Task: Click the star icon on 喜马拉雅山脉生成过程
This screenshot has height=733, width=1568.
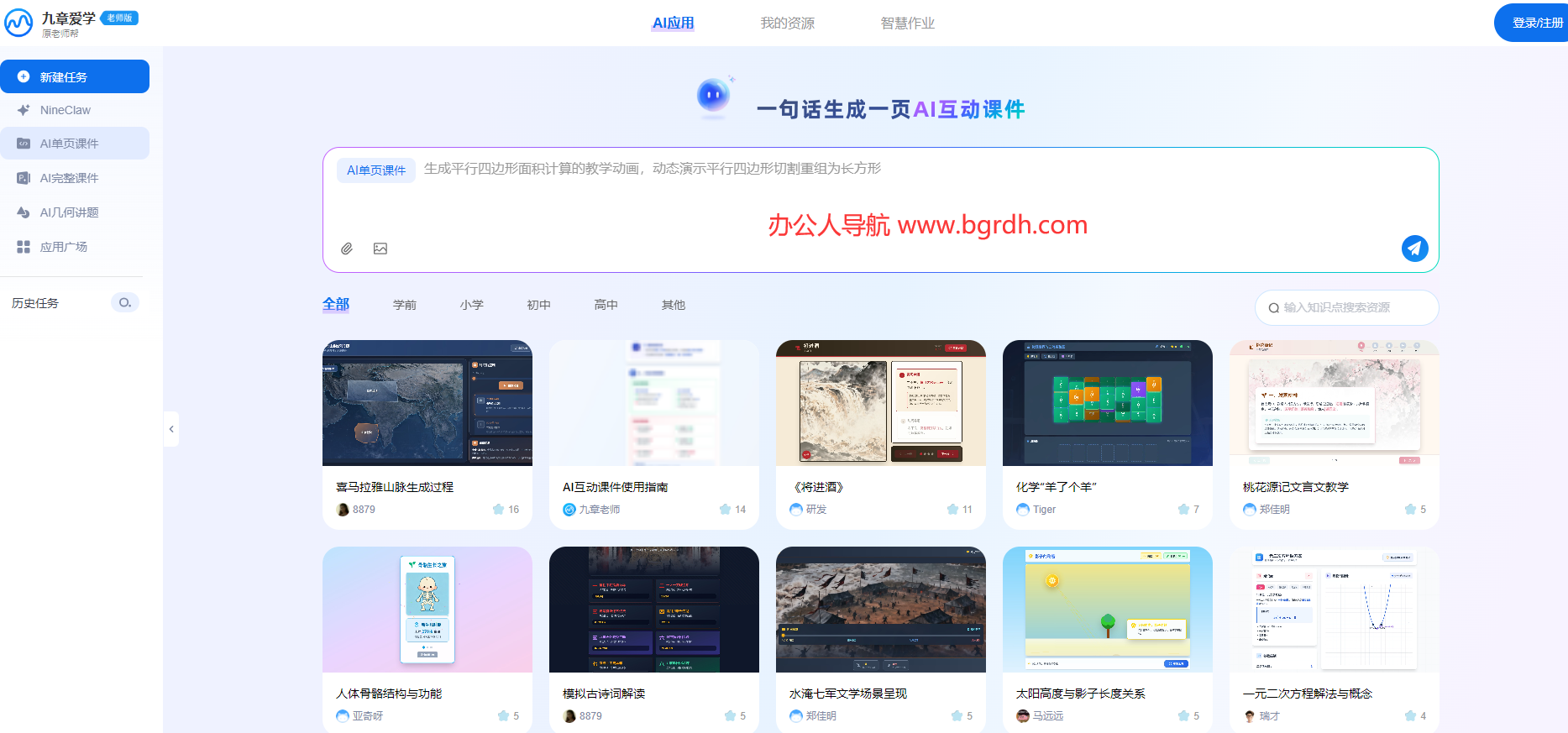Action: (498, 509)
